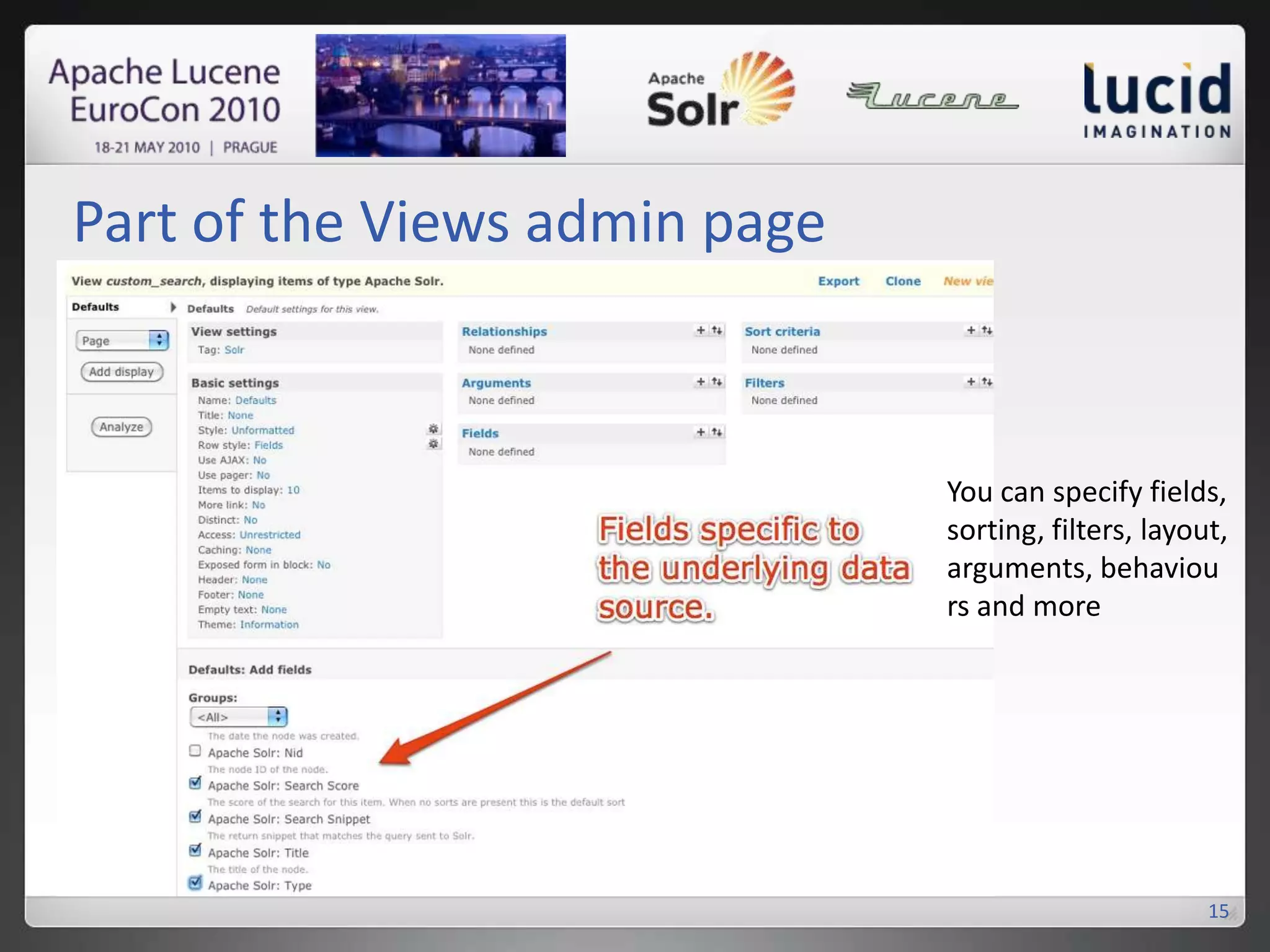
Task: Open Row style settings gear icon
Action: click(433, 444)
